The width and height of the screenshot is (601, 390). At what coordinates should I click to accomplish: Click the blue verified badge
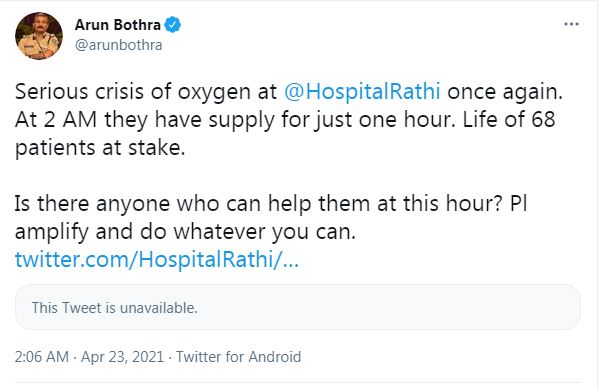point(172,25)
